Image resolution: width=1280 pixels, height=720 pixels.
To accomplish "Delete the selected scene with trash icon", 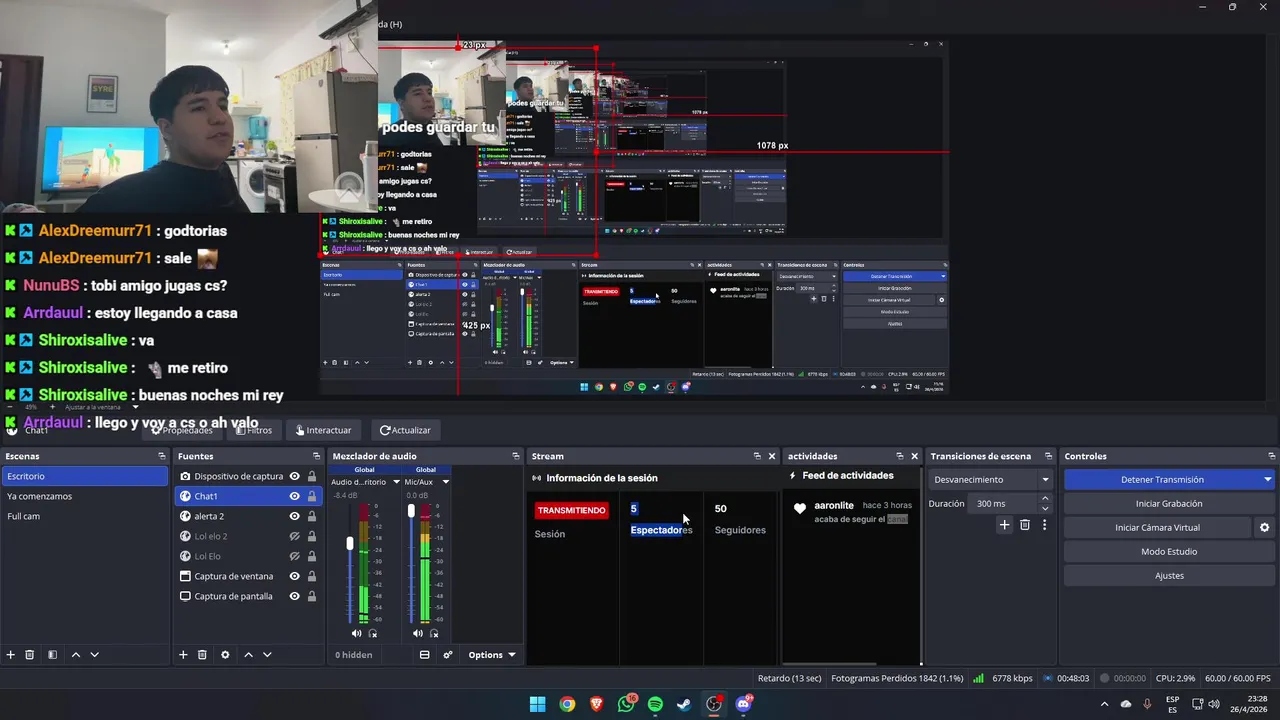I will [30, 655].
